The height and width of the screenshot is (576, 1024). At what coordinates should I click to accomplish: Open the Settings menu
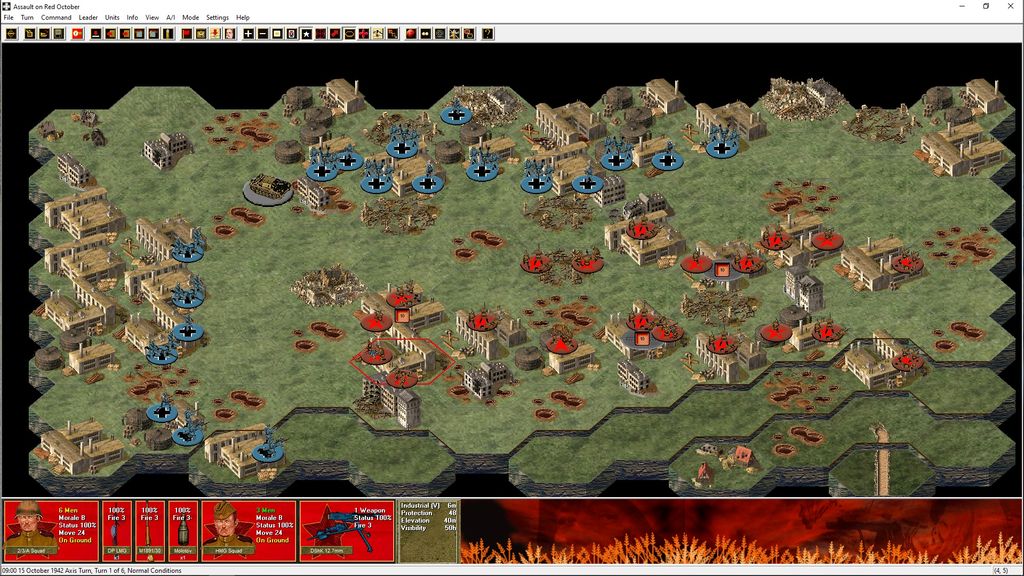click(217, 18)
